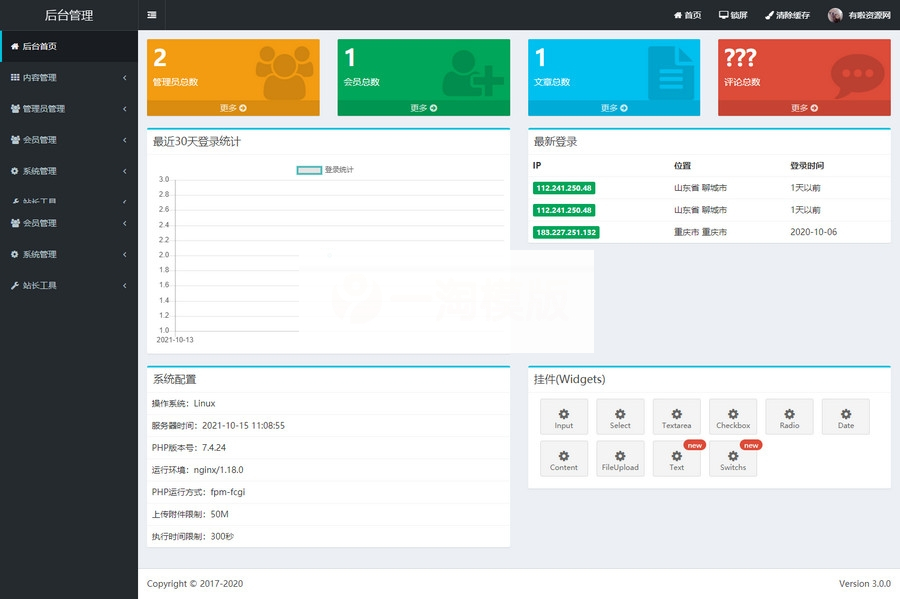Toggle the 登录统计 legend in the chart
900x599 pixels.
[x=325, y=168]
